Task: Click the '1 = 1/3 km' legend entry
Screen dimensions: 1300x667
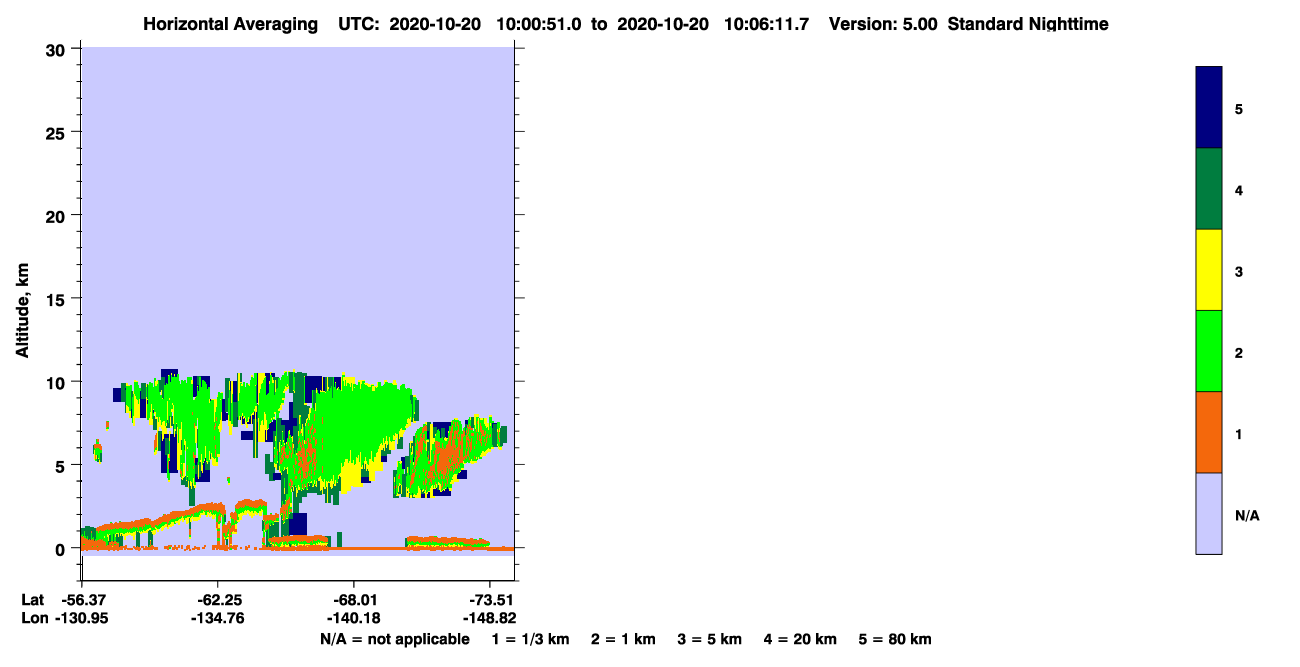Action: tap(530, 639)
